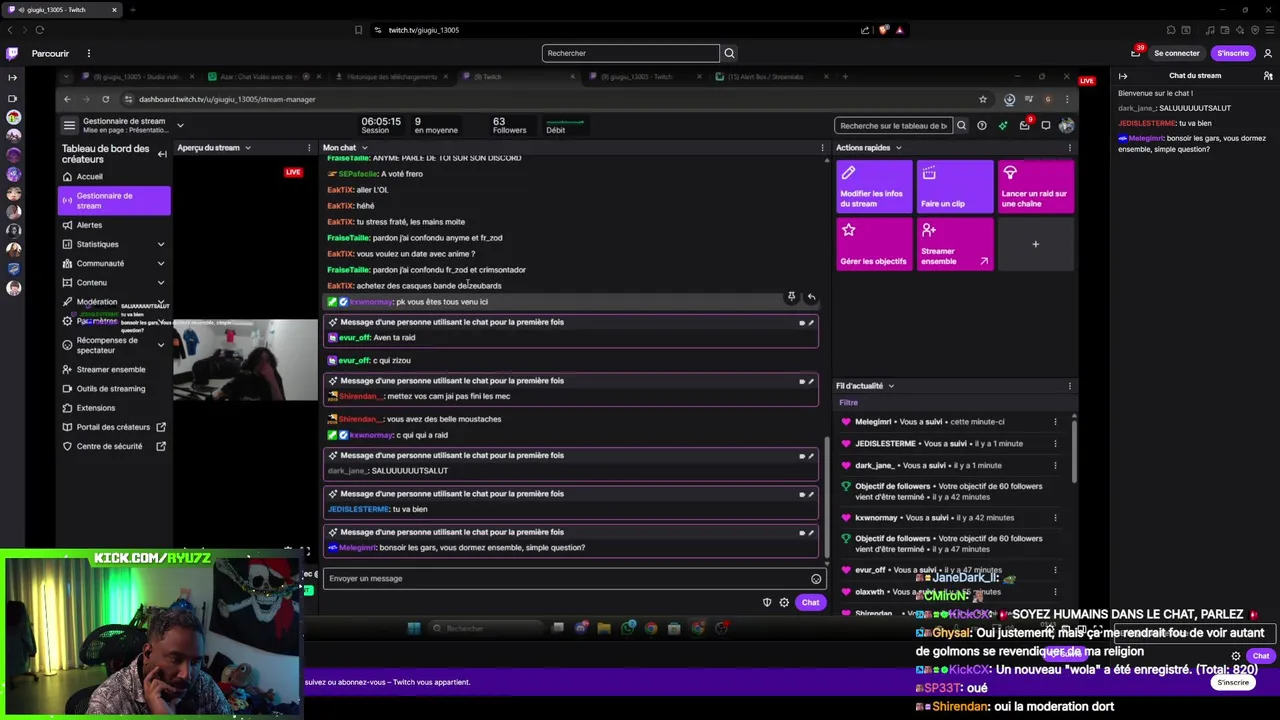Click the Parcourir browse link
Image resolution: width=1280 pixels, height=720 pixels.
pos(50,53)
